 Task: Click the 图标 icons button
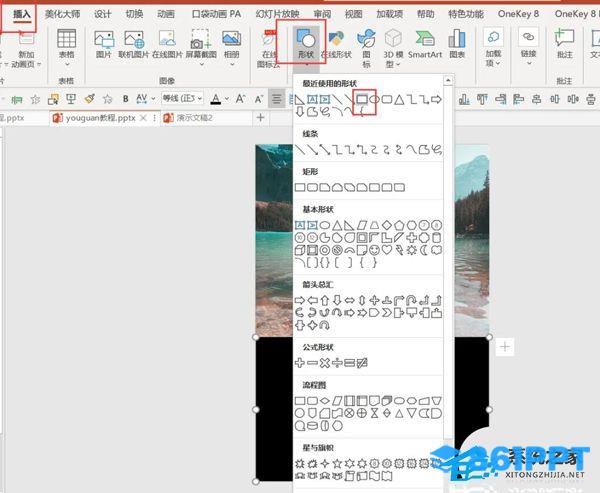pyautogui.click(x=366, y=48)
